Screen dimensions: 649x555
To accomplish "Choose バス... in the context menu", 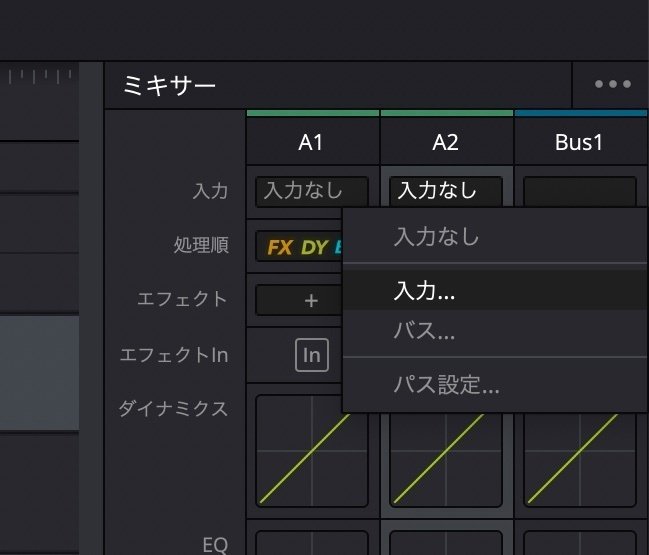I will click(424, 330).
